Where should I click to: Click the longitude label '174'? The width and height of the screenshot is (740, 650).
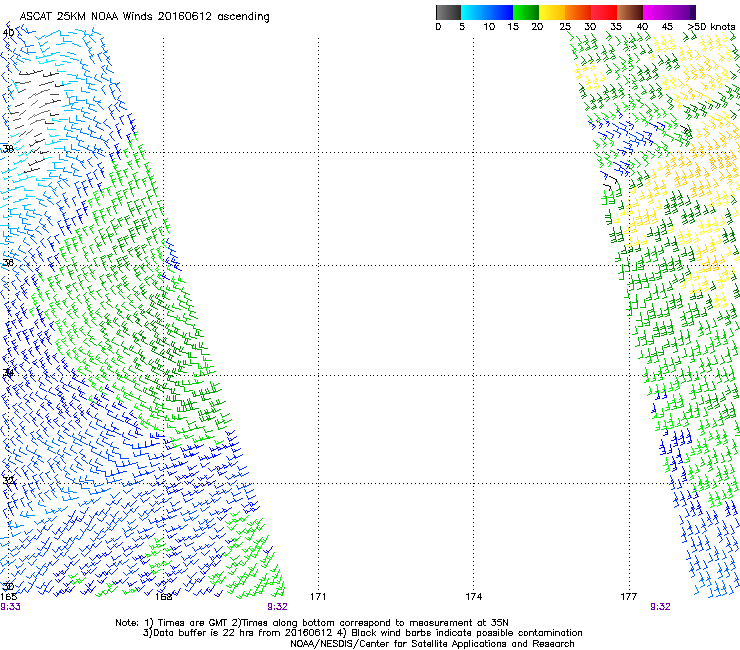pos(473,596)
